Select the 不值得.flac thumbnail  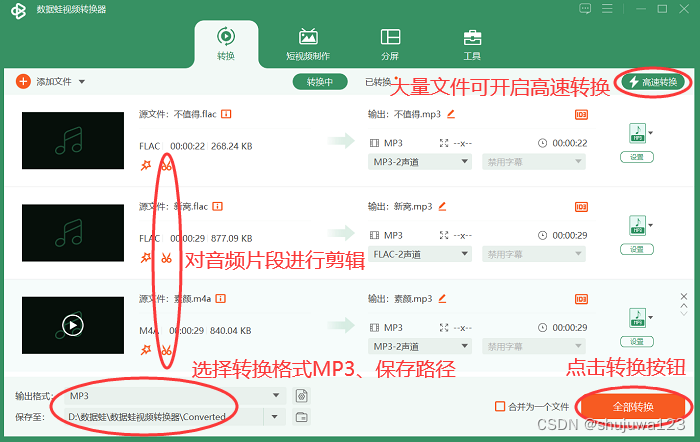pos(73,141)
